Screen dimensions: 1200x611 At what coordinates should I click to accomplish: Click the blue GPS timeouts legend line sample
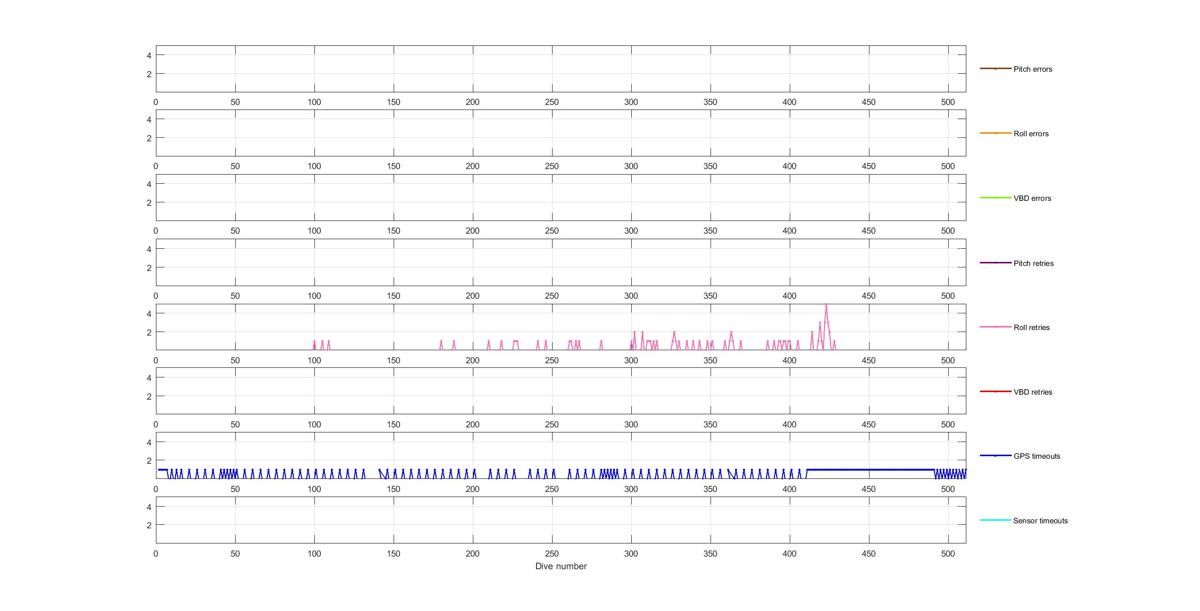click(995, 456)
